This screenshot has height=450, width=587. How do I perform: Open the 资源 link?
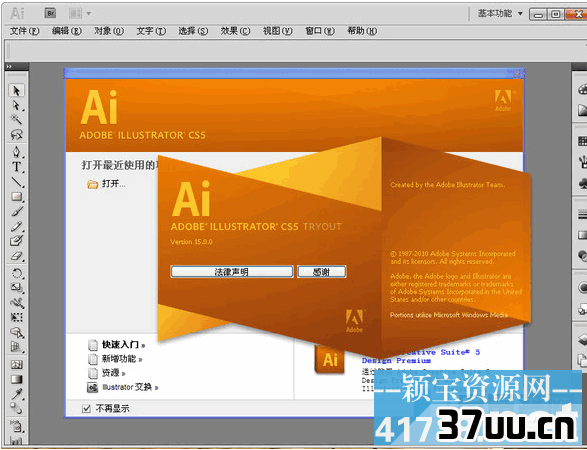113,373
